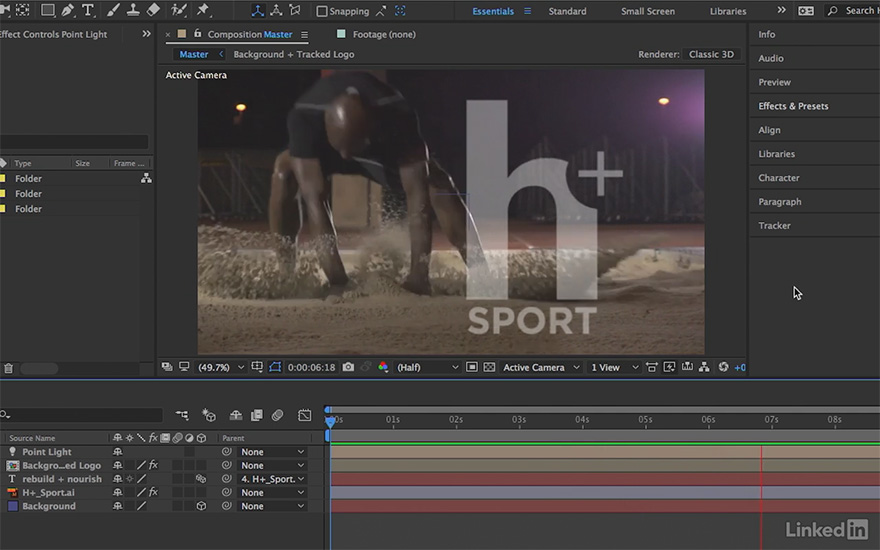
Task: Open the 1 View layout dropdown
Action: pos(615,368)
